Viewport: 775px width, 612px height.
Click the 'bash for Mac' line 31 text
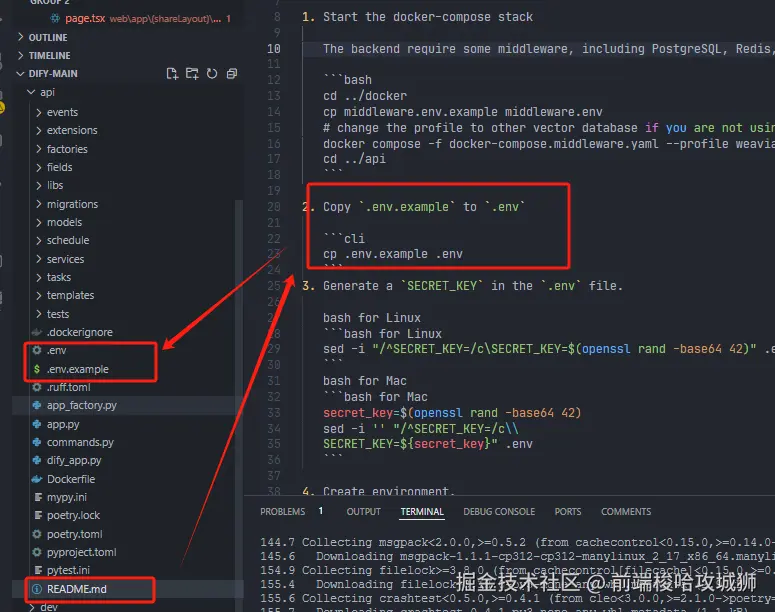pyautogui.click(x=364, y=381)
